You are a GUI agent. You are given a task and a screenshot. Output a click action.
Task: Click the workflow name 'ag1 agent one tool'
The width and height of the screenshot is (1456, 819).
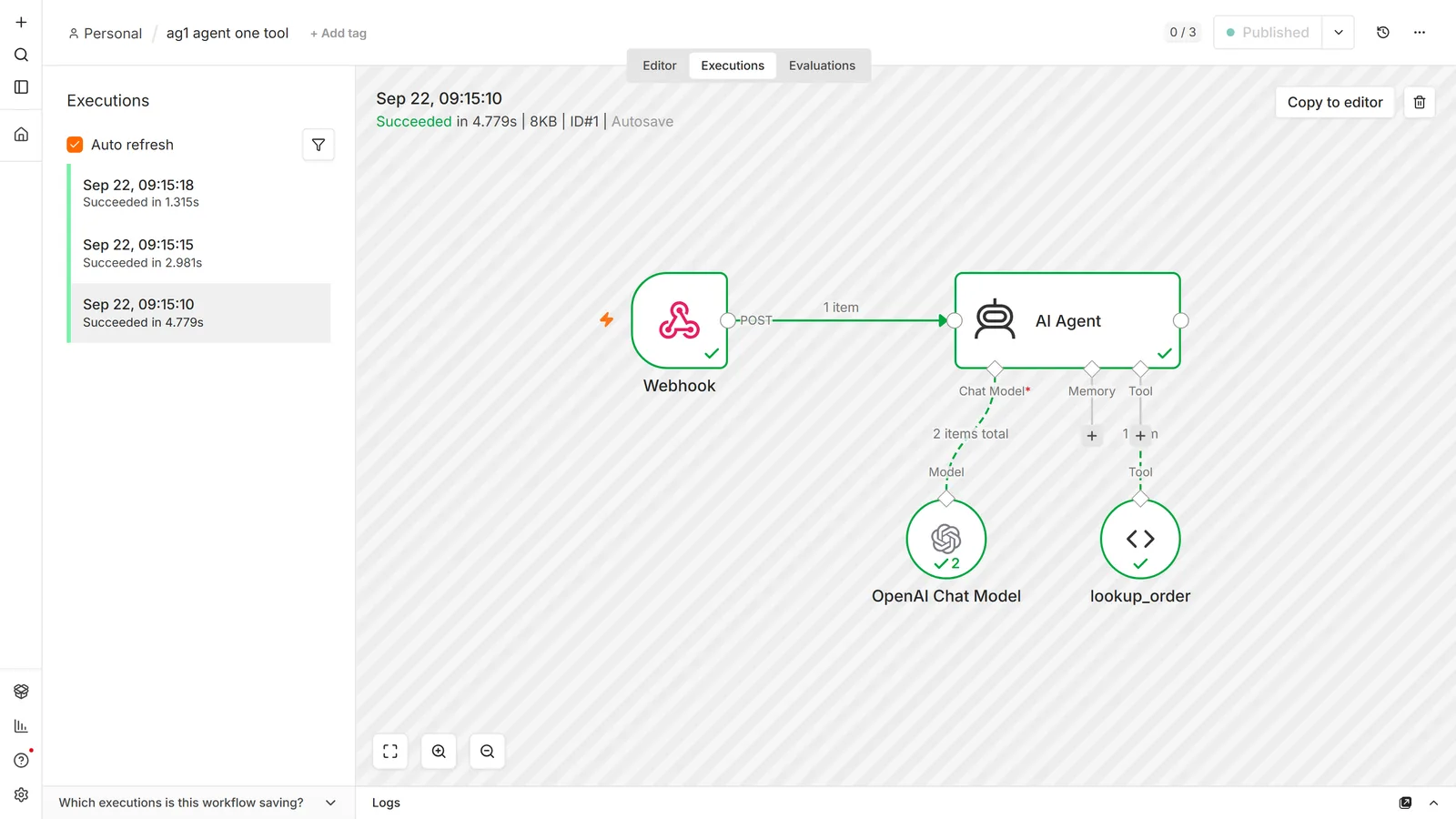tap(227, 34)
